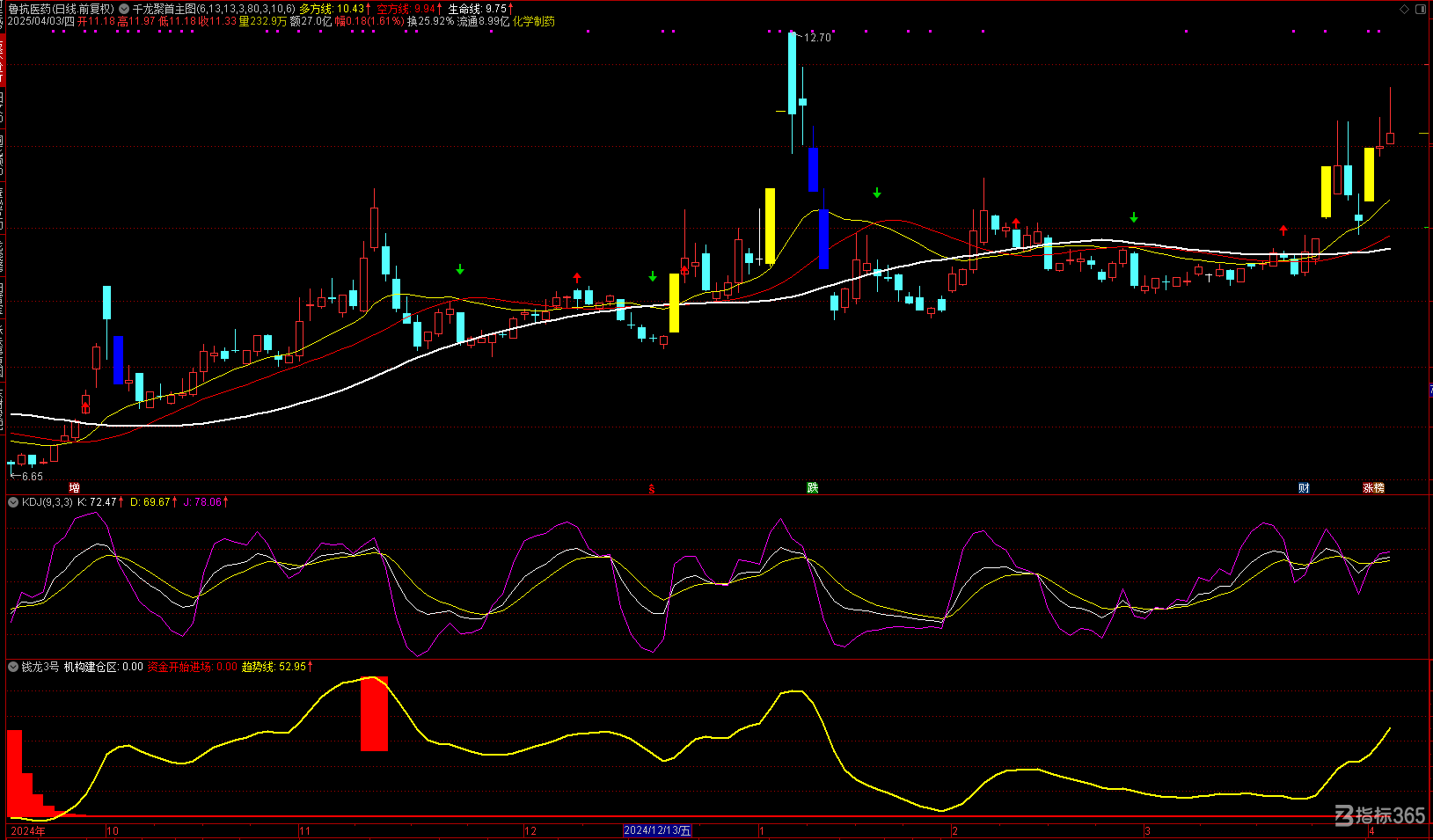Viewport: 1433px width, 840px height.
Task: Click the K: 72.47 value
Action: pyautogui.click(x=97, y=502)
